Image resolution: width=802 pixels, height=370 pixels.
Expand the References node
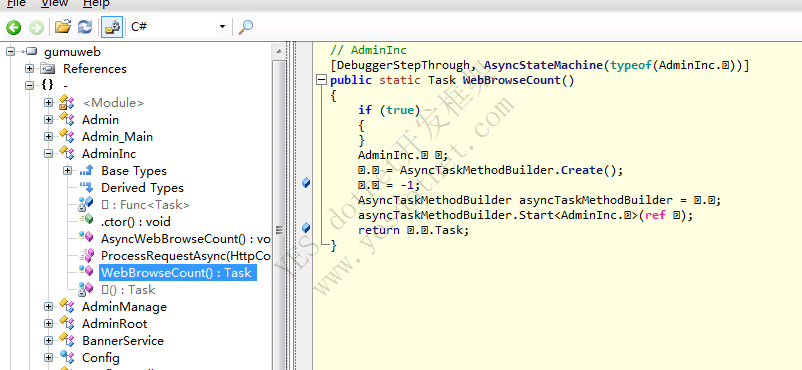(x=29, y=69)
